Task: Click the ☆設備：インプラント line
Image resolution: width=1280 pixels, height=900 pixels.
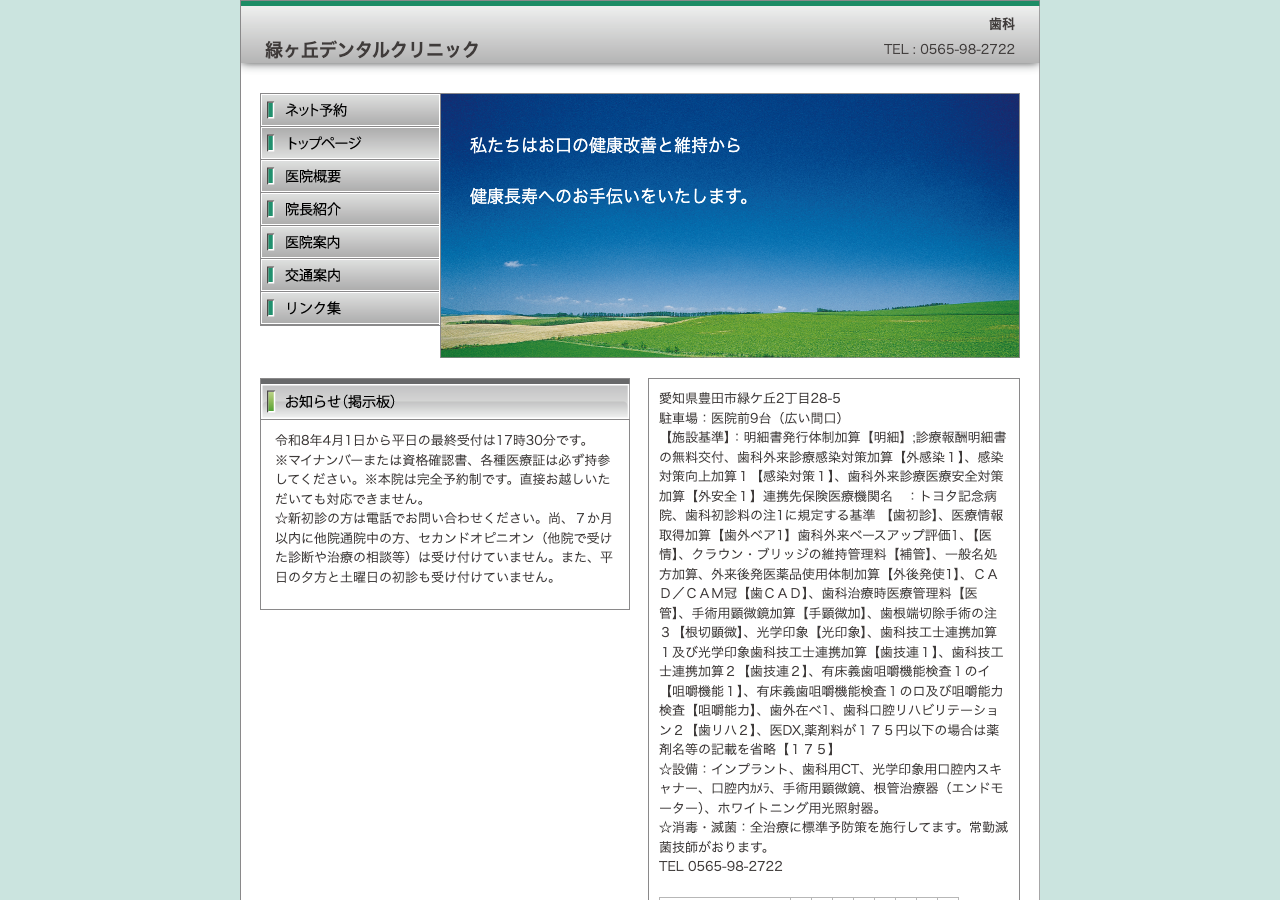Action: tap(832, 788)
